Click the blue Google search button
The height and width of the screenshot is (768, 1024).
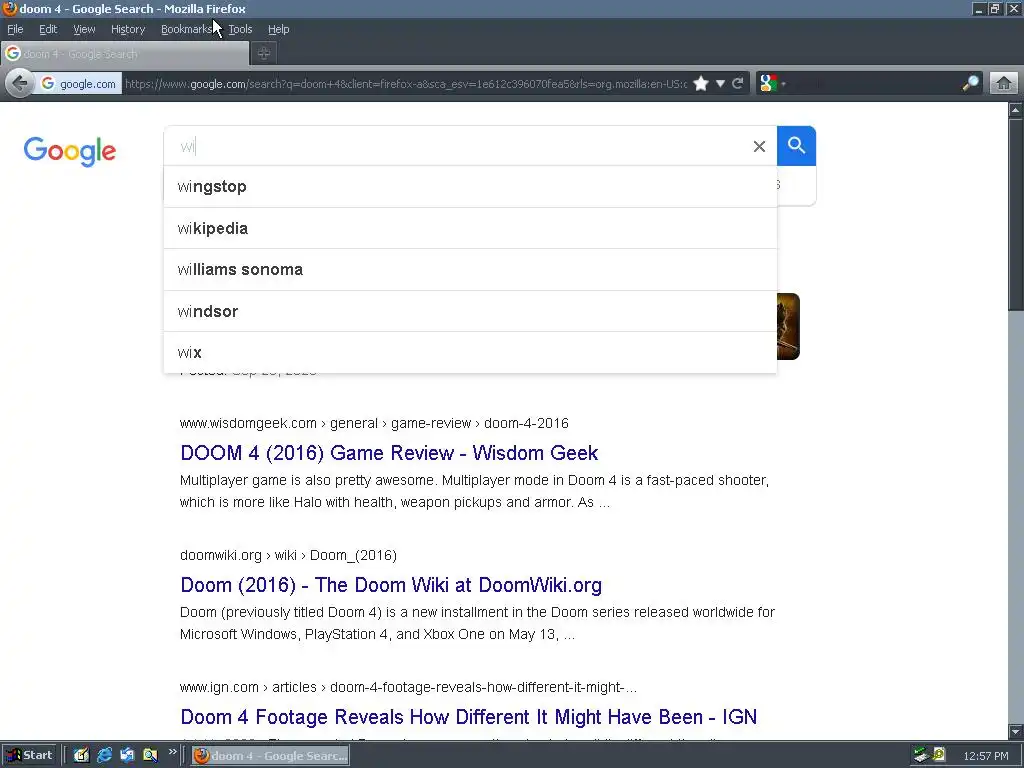click(796, 146)
